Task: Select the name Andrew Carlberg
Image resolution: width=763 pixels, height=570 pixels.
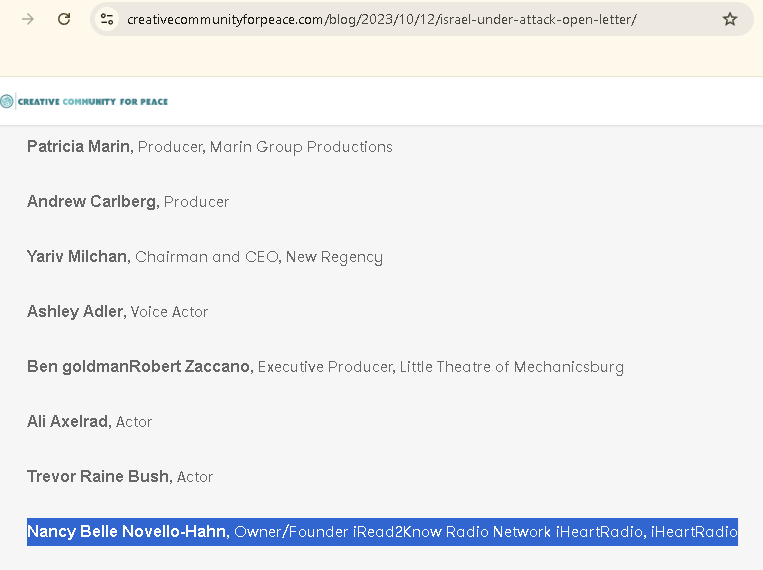Action: tap(93, 202)
